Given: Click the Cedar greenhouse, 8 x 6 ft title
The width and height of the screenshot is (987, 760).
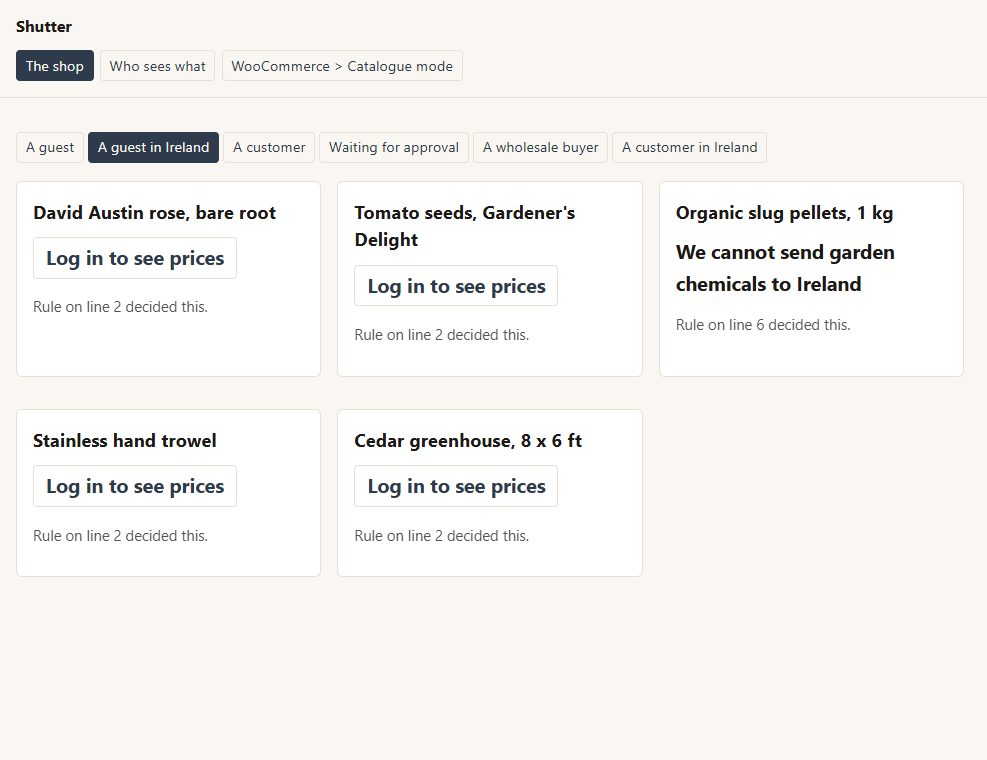Looking at the screenshot, I should pos(468,441).
